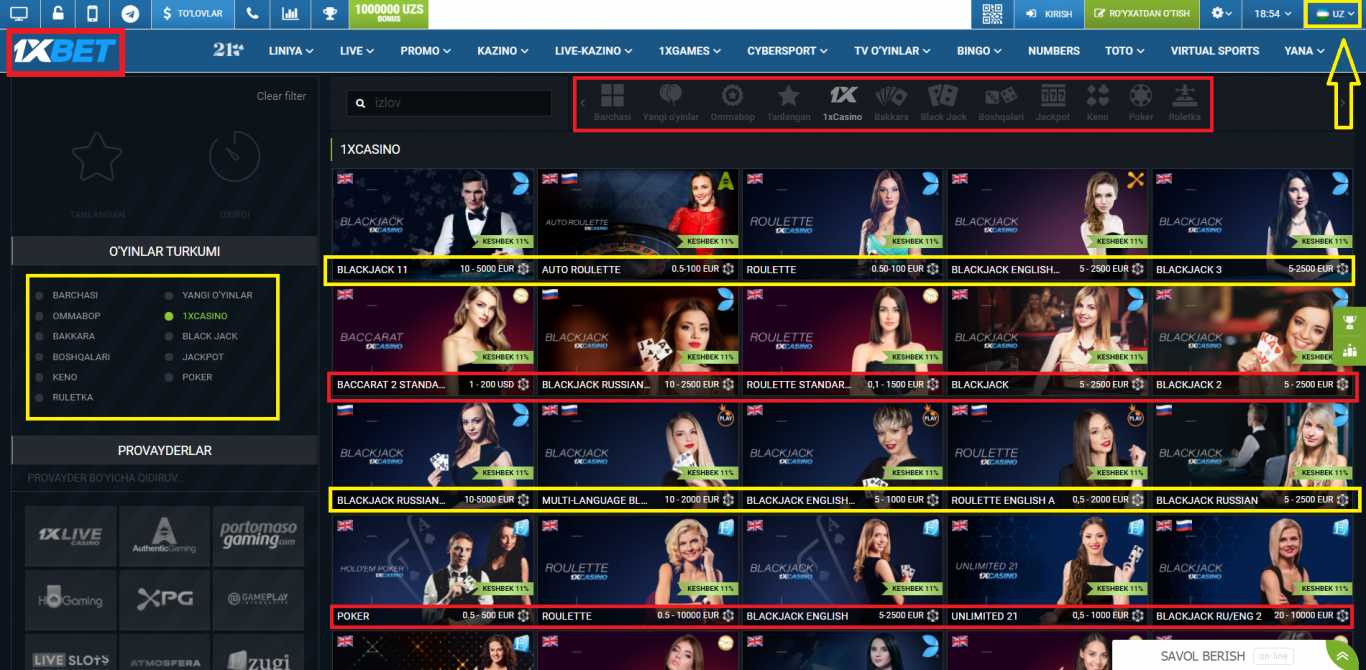The width and height of the screenshot is (1366, 670).
Task: Click the magnifier icon in the search box
Action: [x=362, y=102]
